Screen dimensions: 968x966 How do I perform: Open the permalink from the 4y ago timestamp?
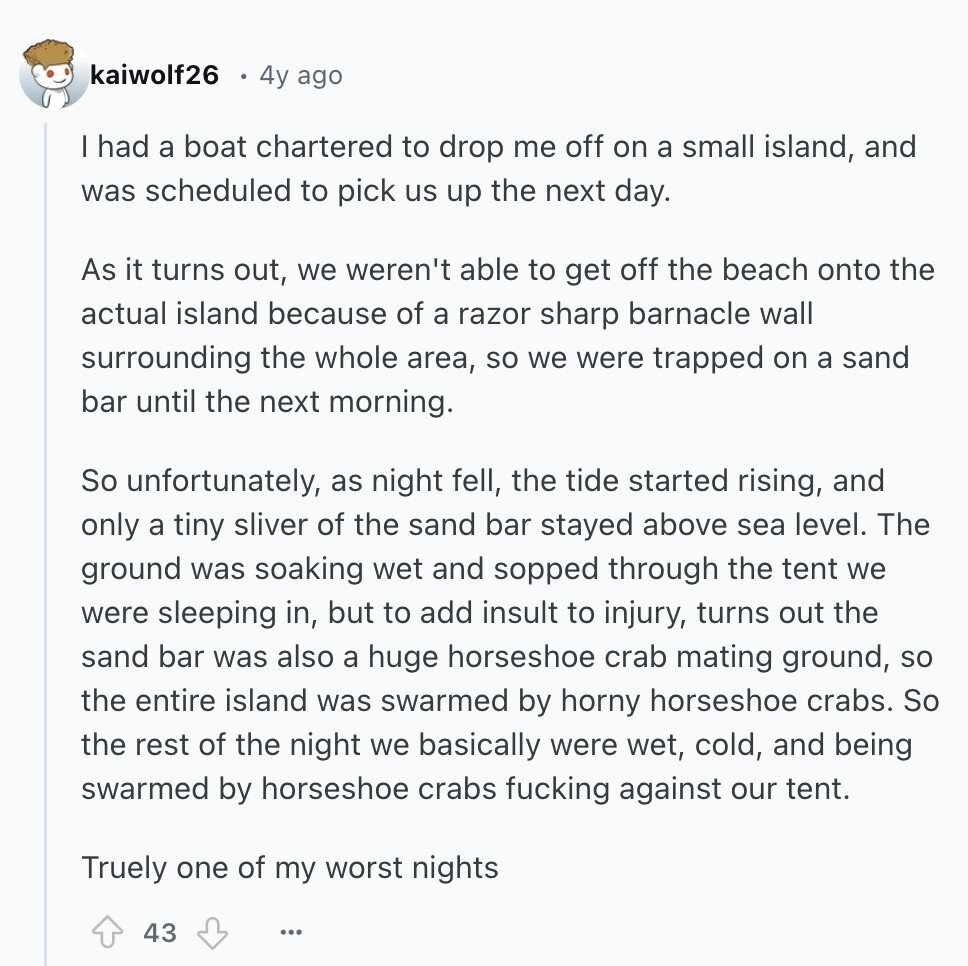point(301,75)
